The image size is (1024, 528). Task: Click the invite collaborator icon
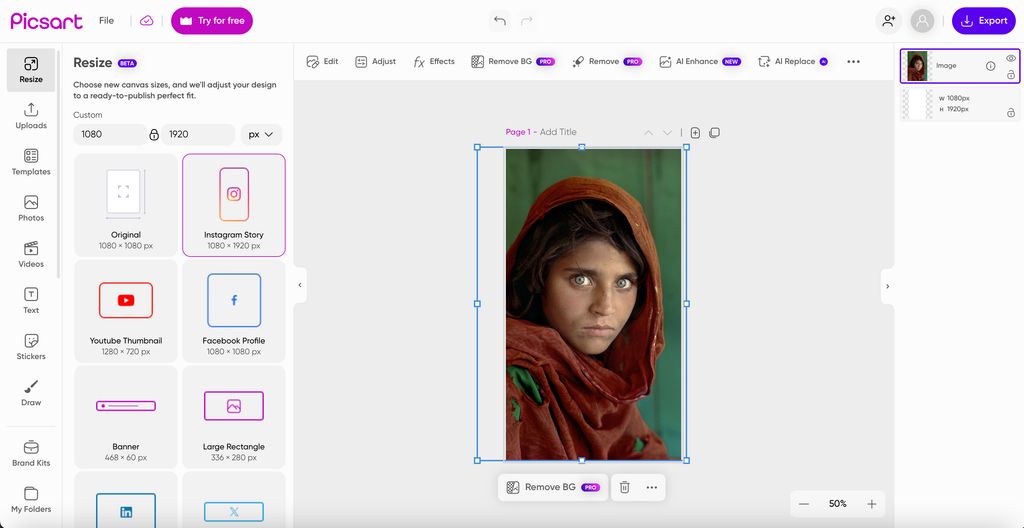coord(888,21)
